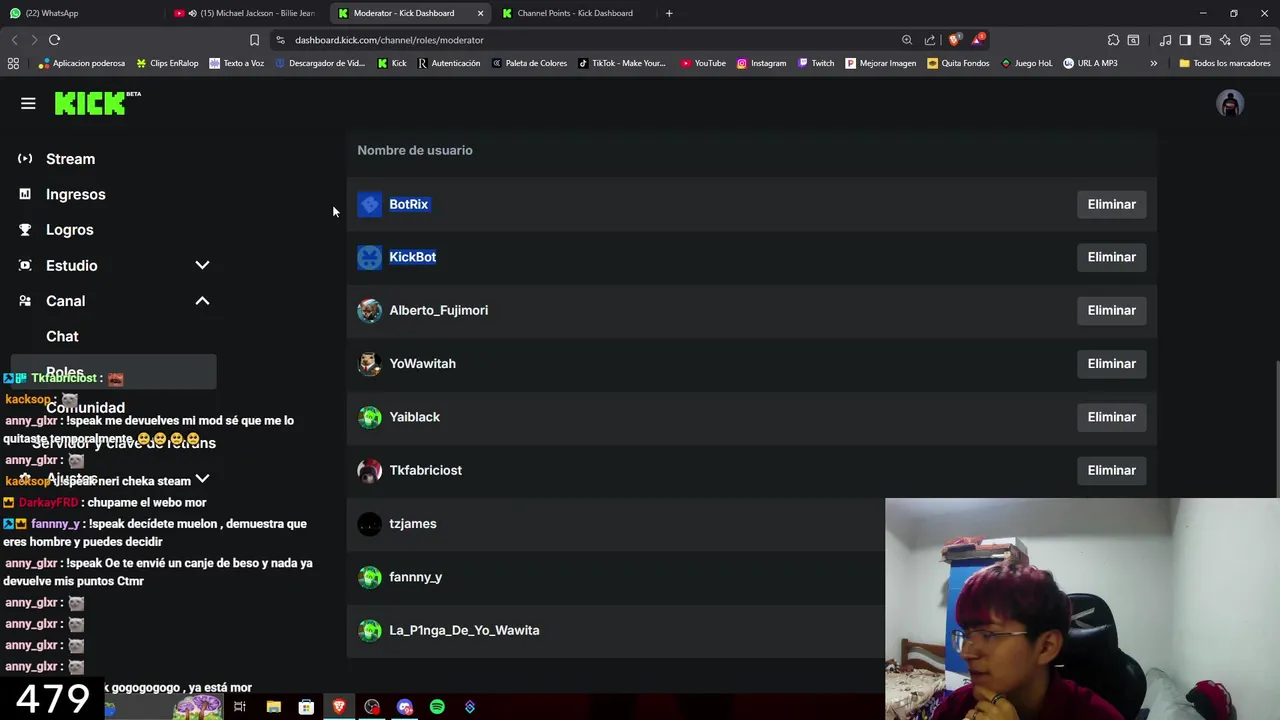
Task: Select the username text tzjames
Action: click(x=412, y=524)
